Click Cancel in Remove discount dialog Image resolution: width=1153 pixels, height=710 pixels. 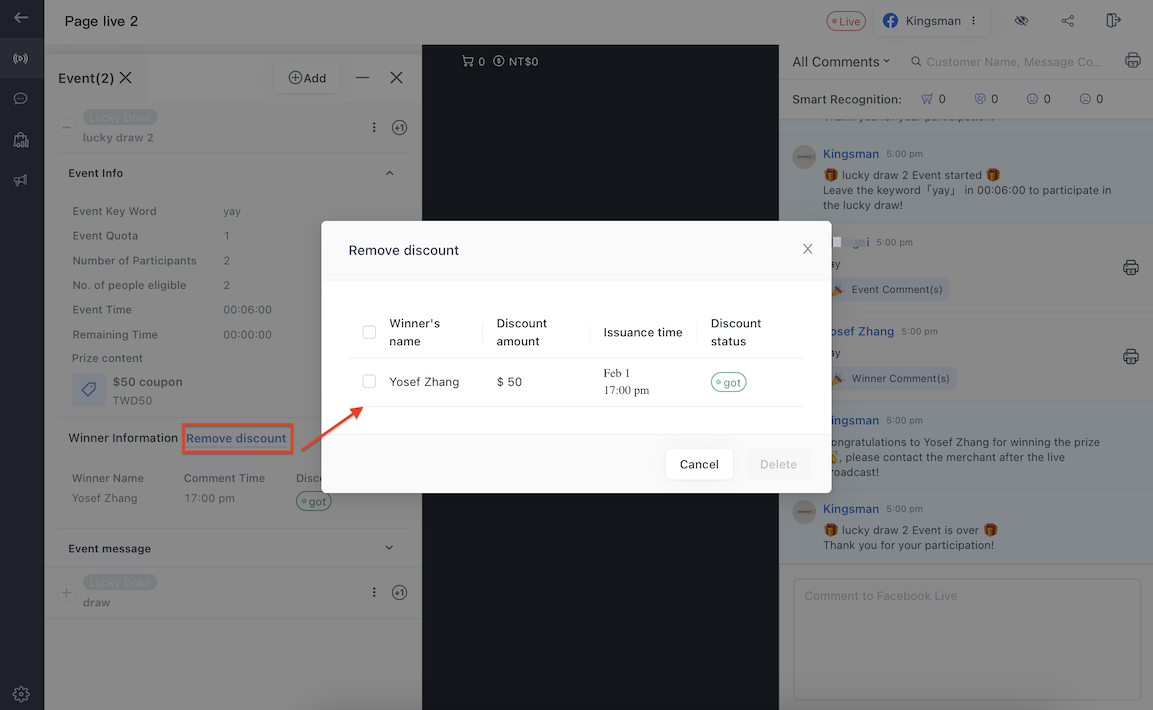(699, 465)
